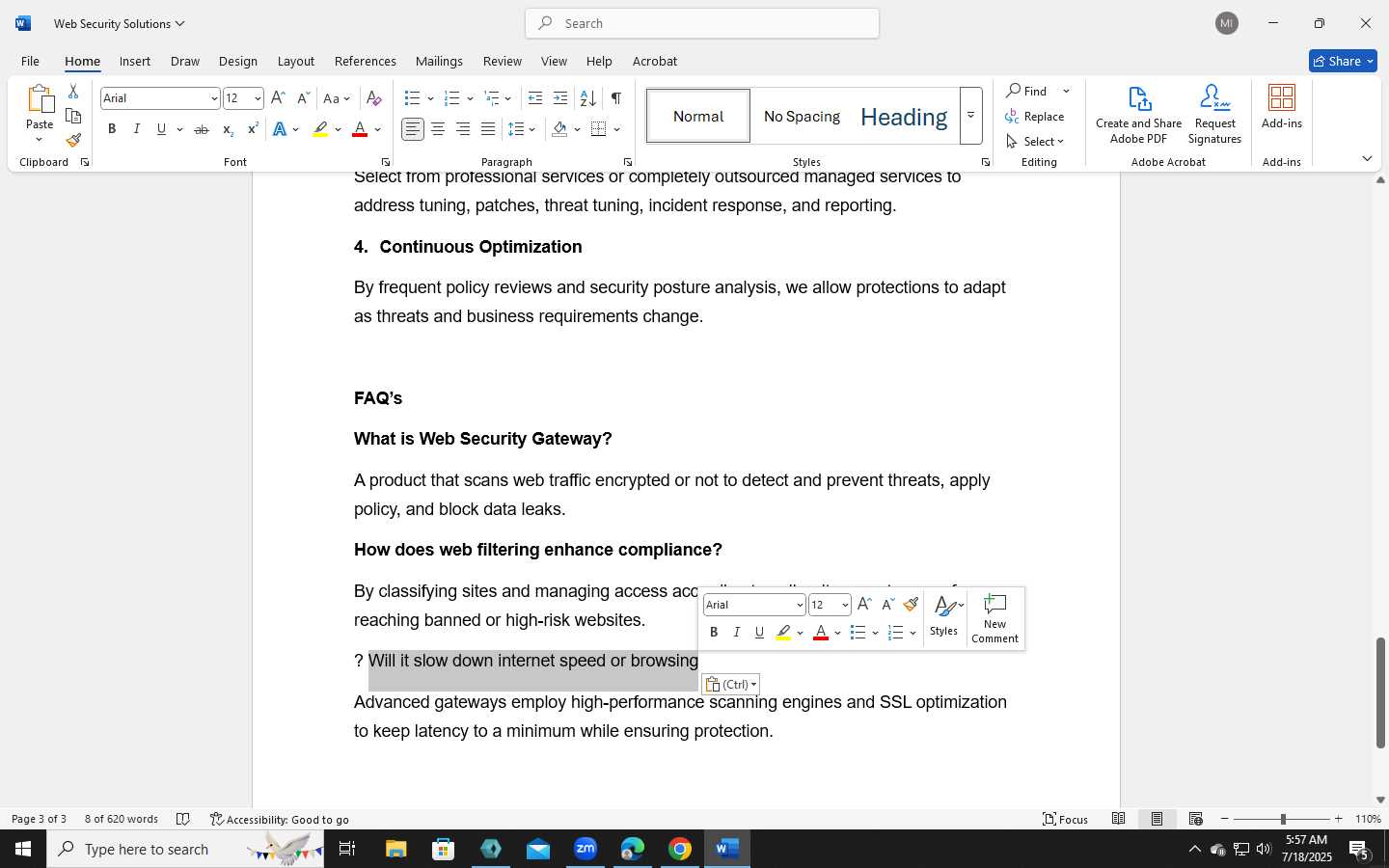Screen dimensions: 1389x868
Task: Apply superscript formatting
Action: coord(253,129)
